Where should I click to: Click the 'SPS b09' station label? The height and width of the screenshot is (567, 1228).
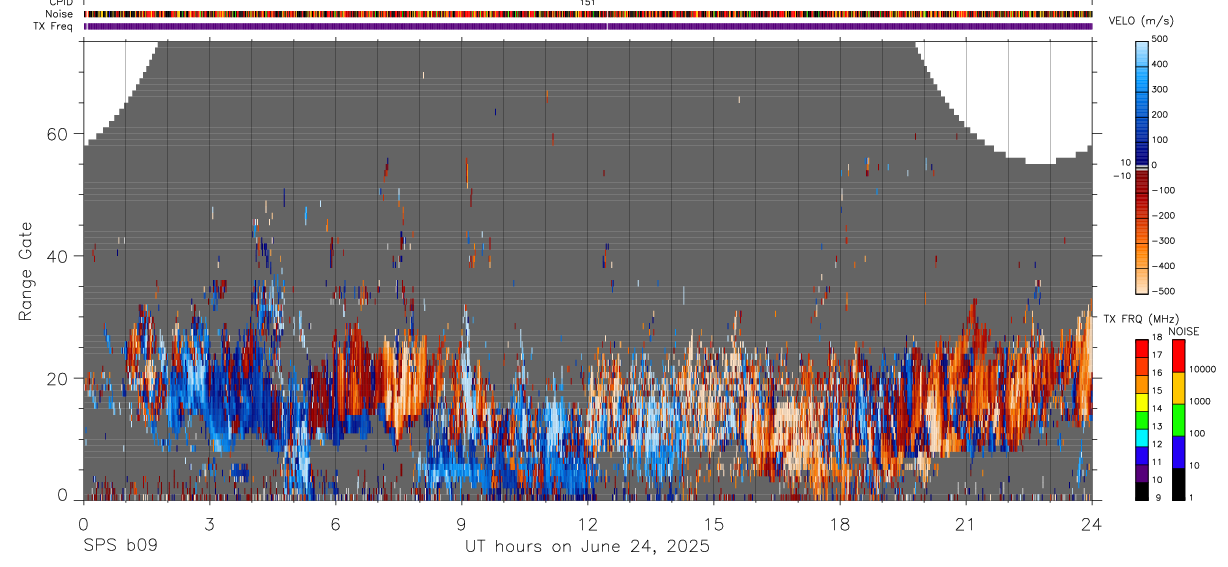click(x=120, y=547)
